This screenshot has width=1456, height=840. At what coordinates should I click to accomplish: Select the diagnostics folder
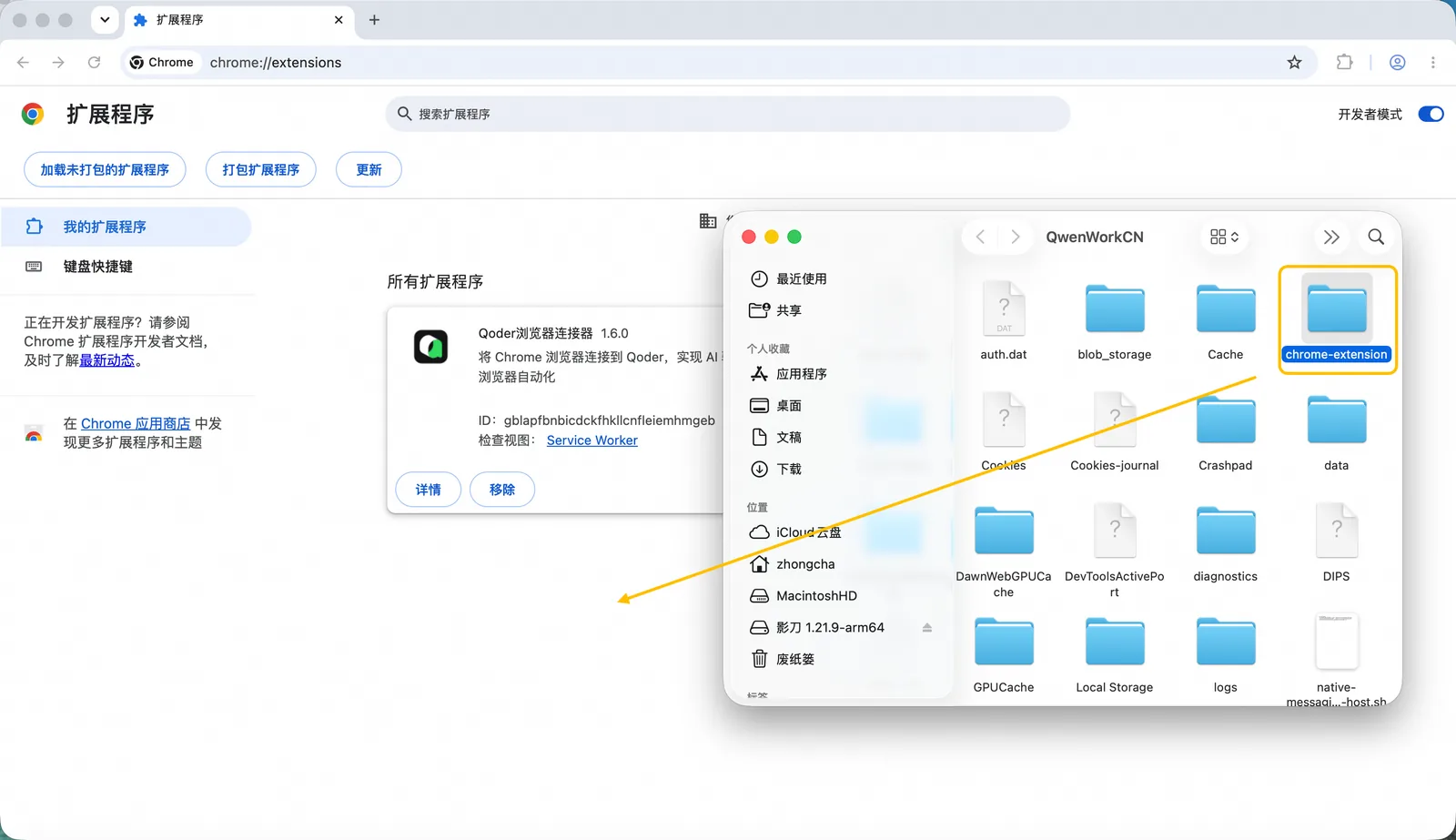point(1226,531)
